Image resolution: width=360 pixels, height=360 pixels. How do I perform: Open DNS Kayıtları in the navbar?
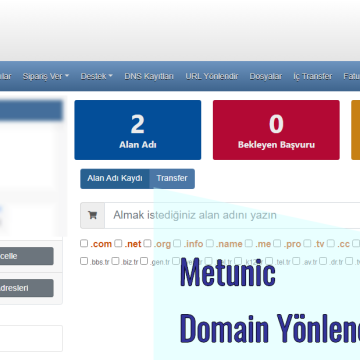click(149, 76)
